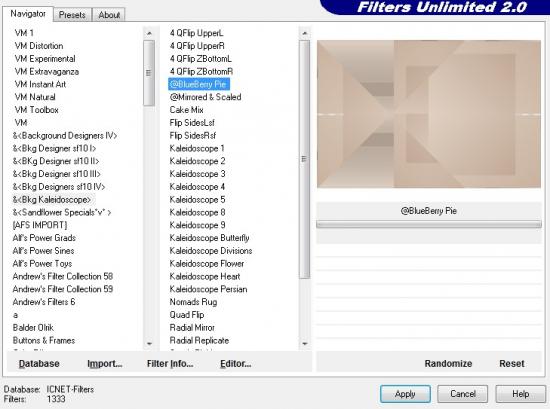Switch to the Presets tab

[72, 15]
